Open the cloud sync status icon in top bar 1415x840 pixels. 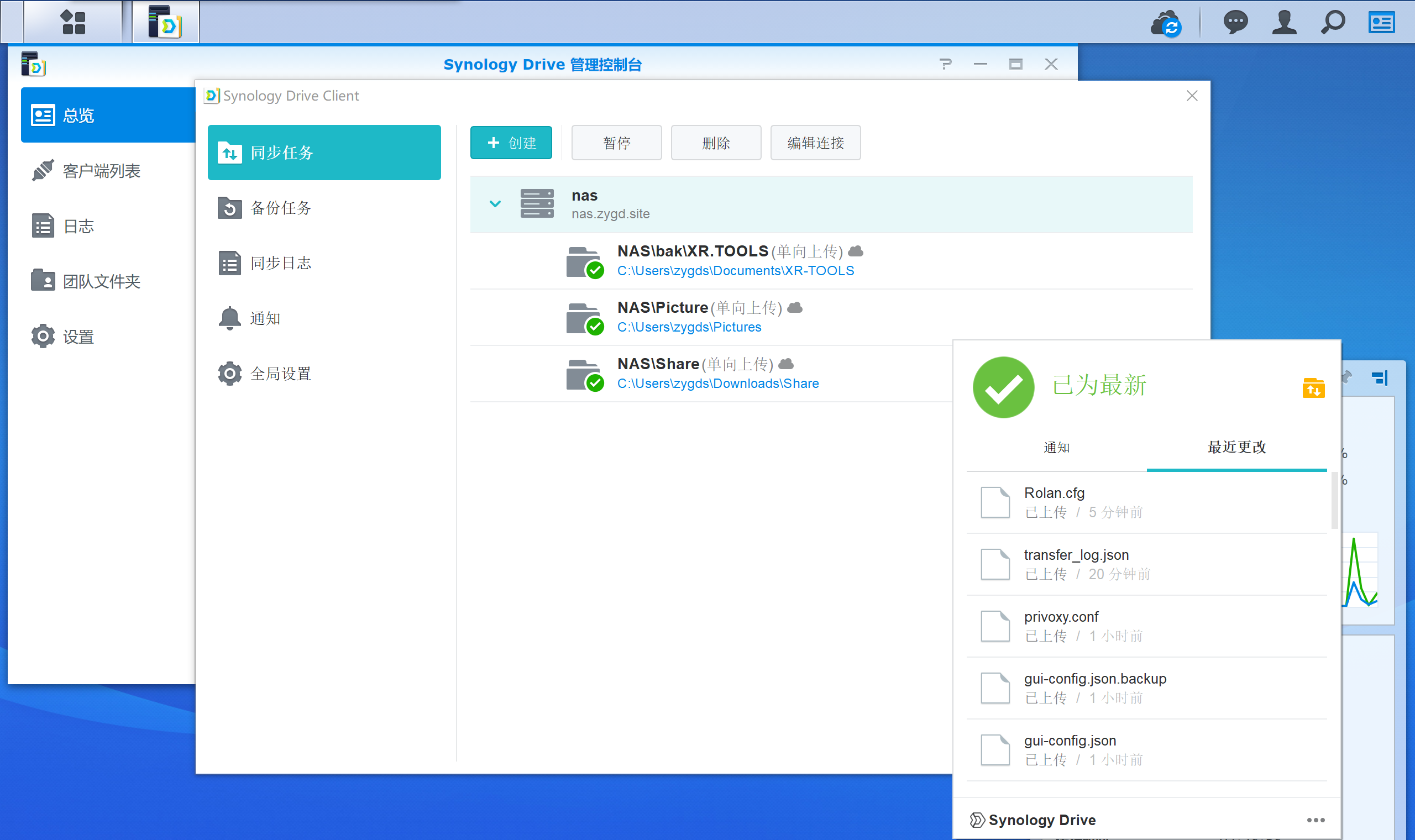(x=1166, y=23)
